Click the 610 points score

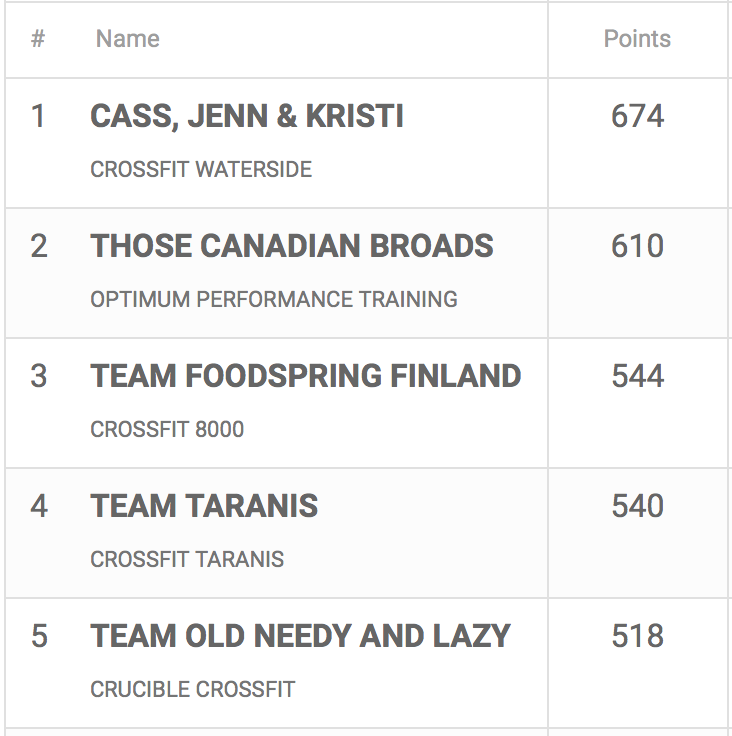[637, 246]
